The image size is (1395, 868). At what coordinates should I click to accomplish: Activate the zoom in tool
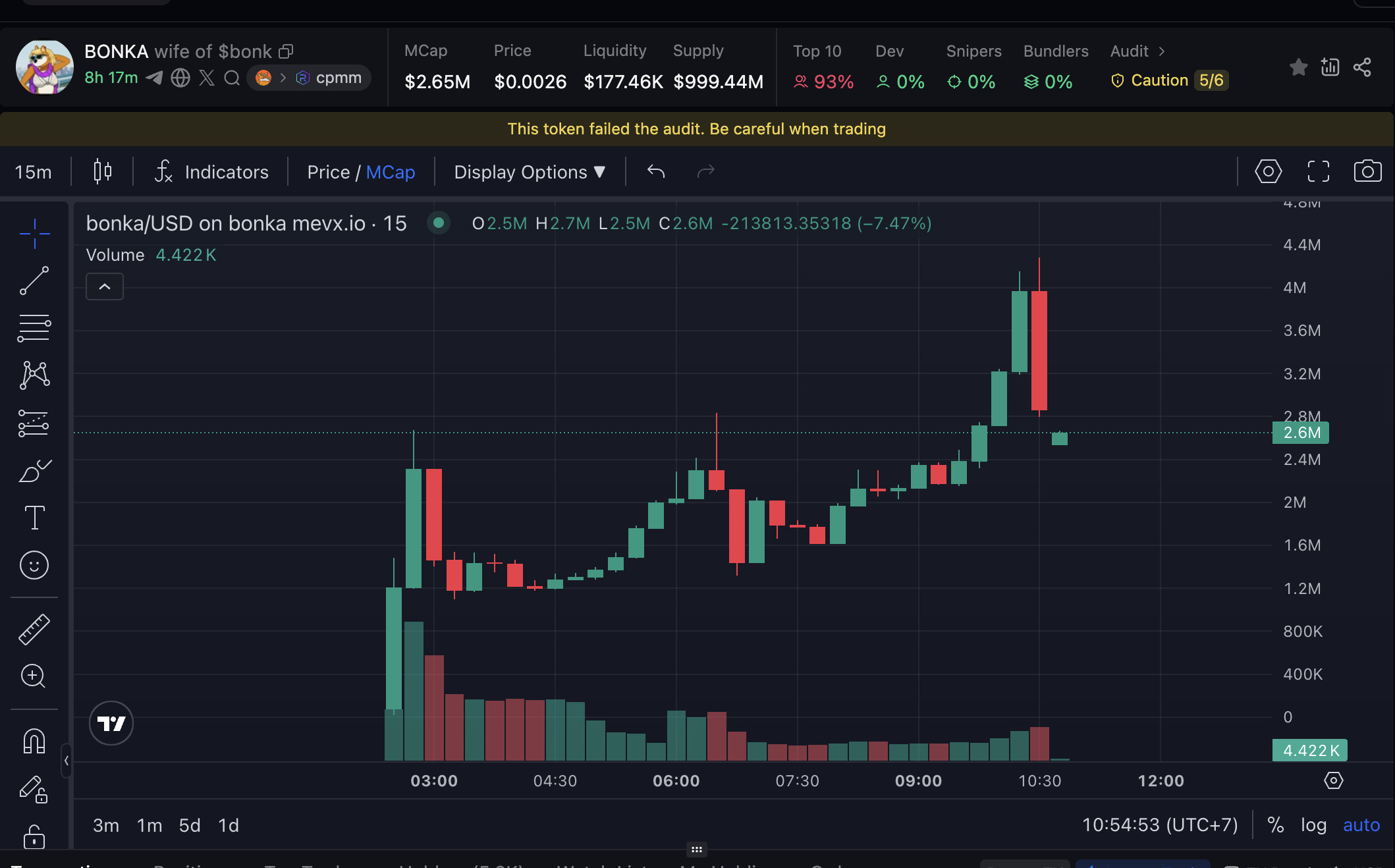[x=34, y=676]
